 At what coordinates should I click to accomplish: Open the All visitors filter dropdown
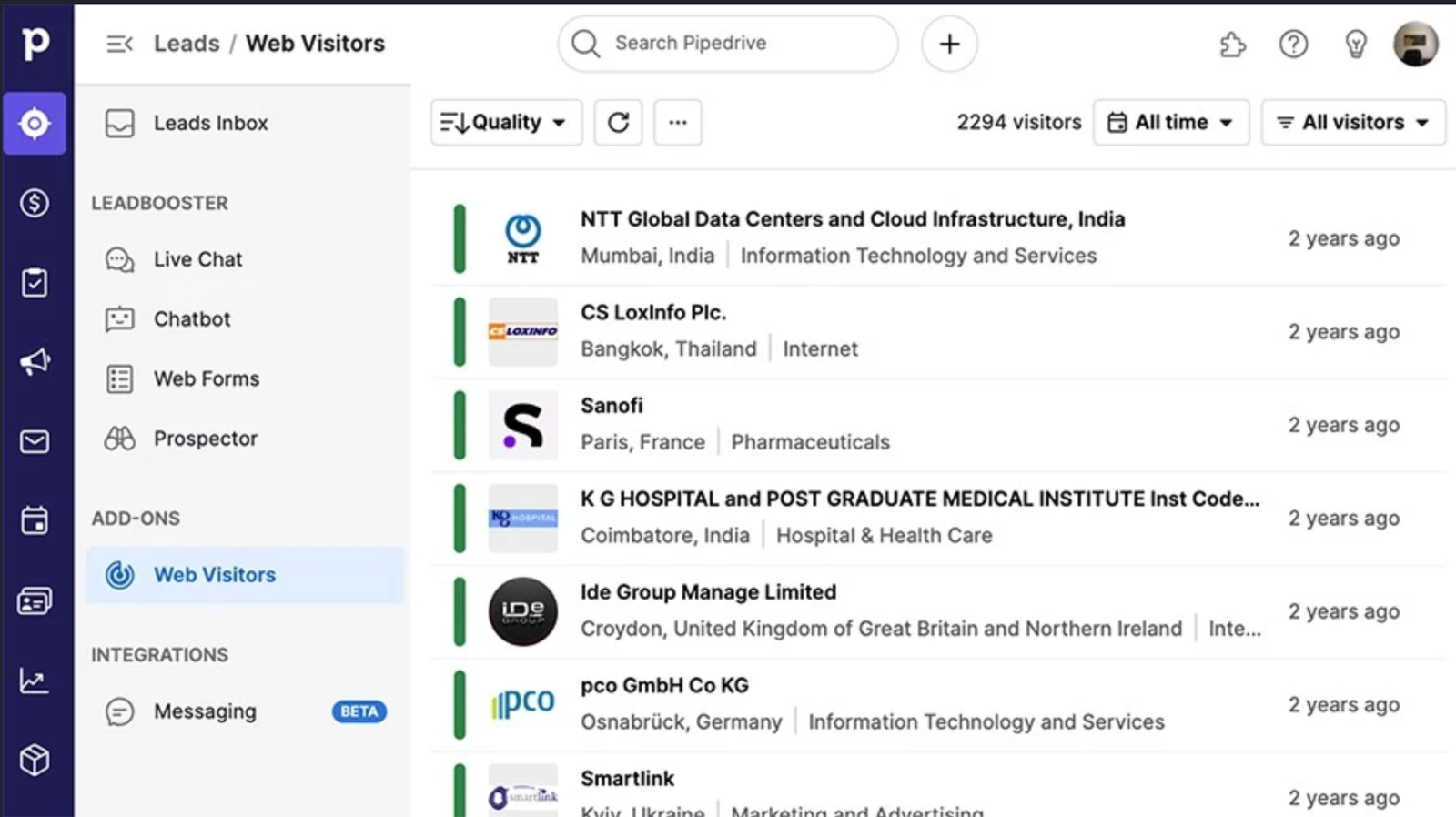pyautogui.click(x=1353, y=122)
